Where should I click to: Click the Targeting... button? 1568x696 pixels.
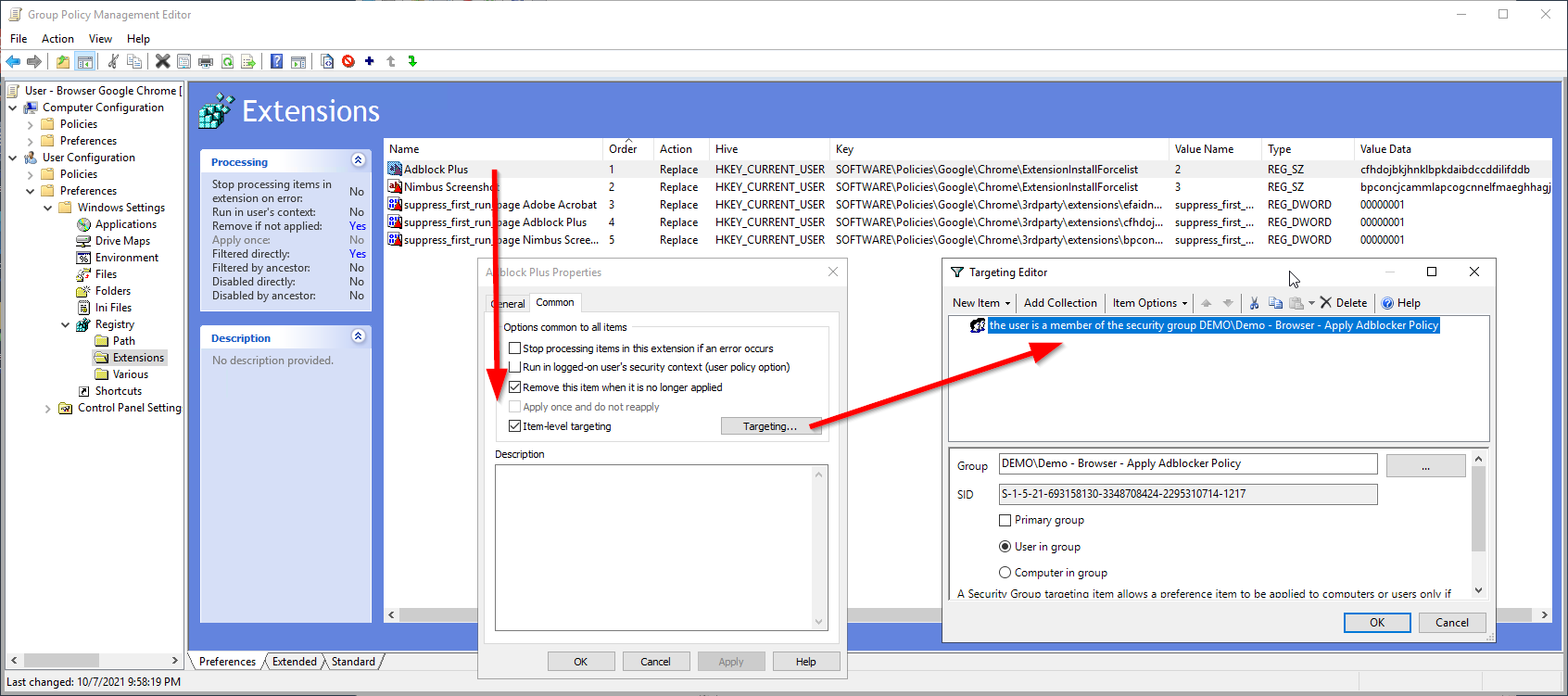point(770,426)
